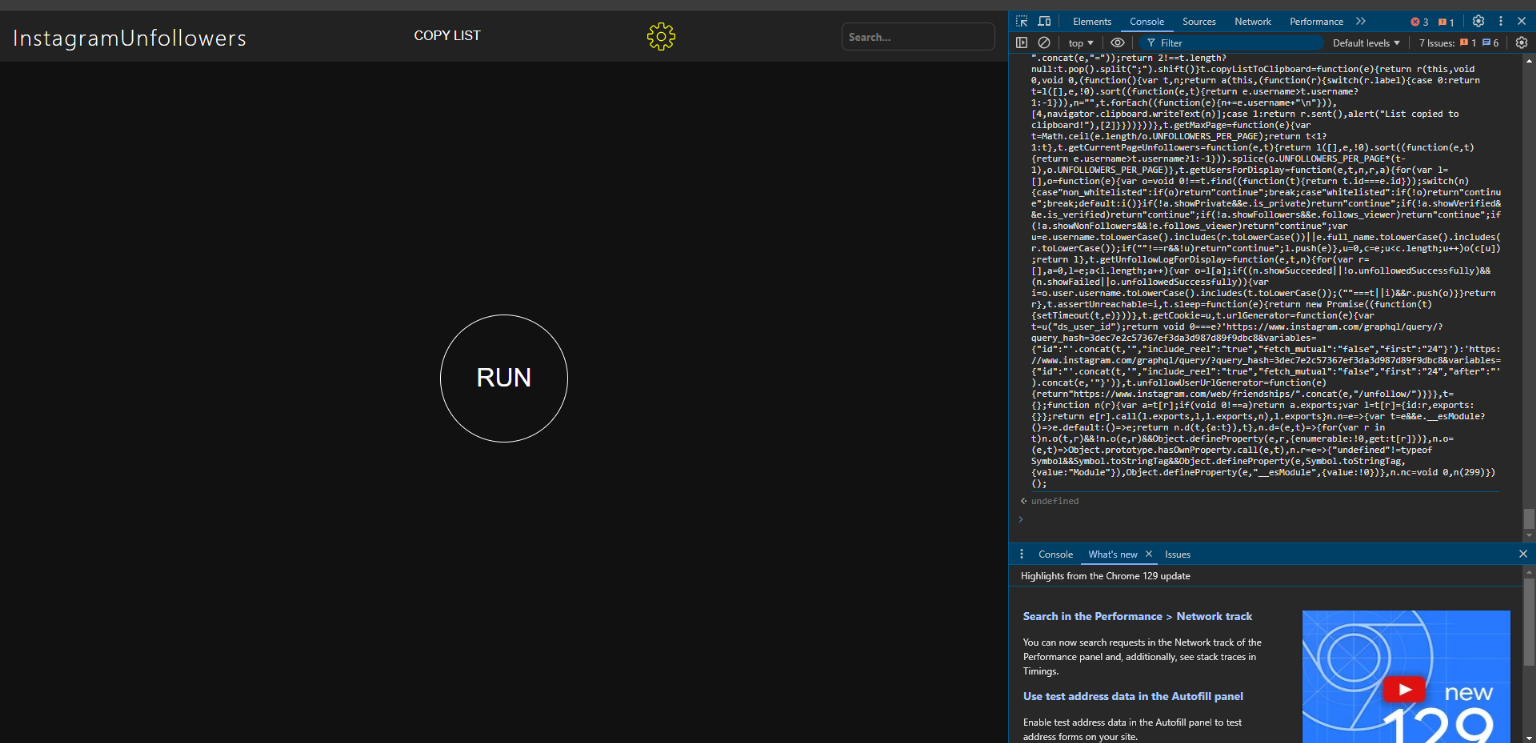Switch to the Elements tab

pyautogui.click(x=1092, y=21)
